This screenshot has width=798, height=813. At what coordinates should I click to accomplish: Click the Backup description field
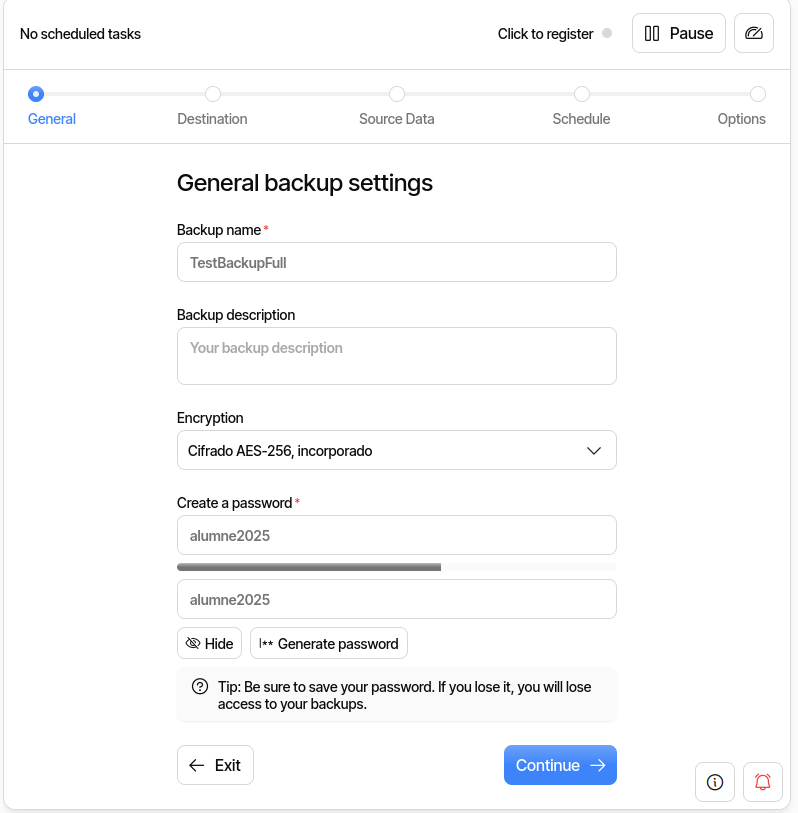(x=396, y=355)
